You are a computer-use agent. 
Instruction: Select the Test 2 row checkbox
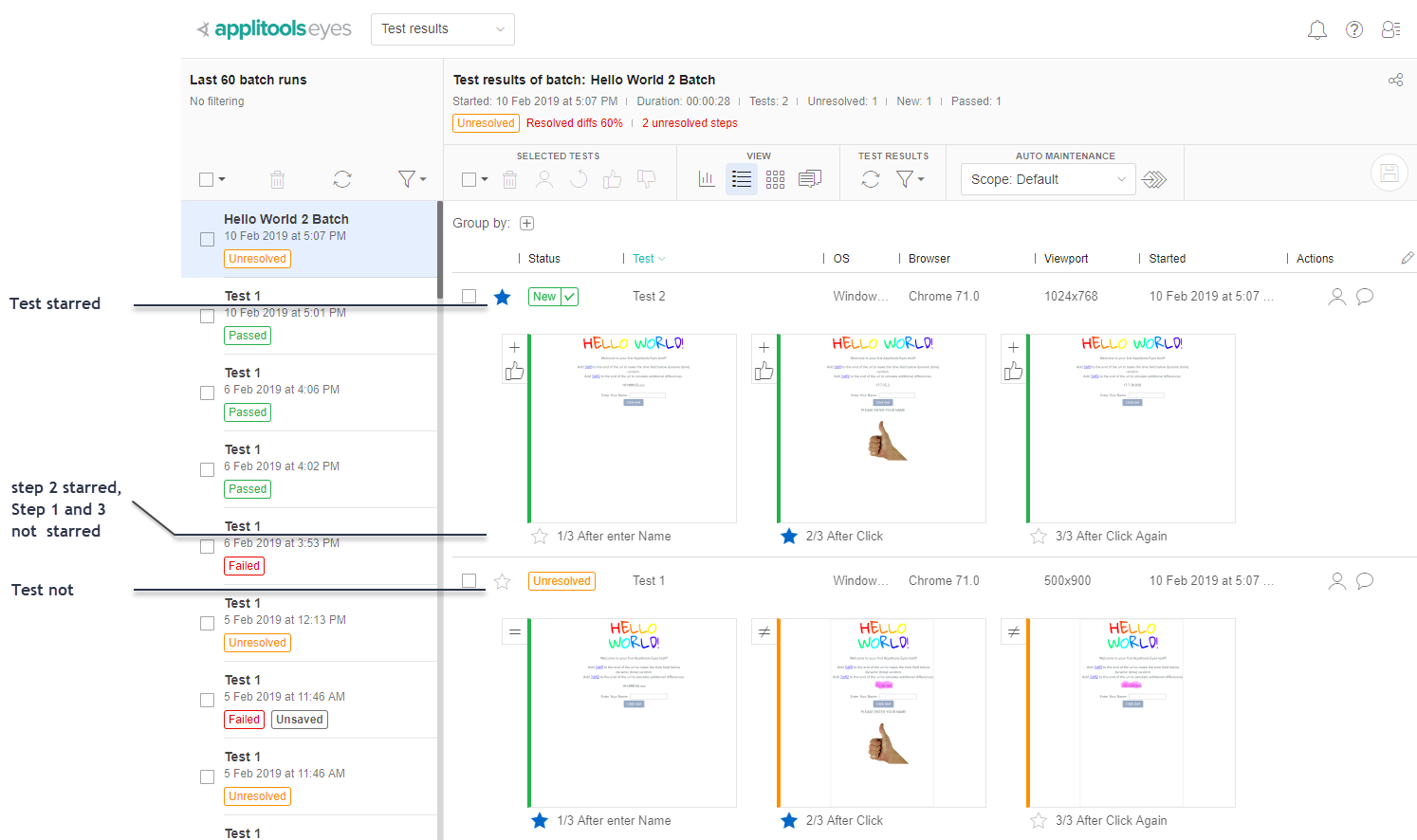coord(469,297)
